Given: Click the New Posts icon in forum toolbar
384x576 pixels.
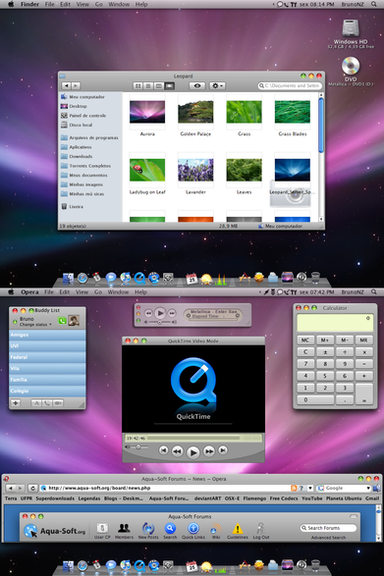Looking at the screenshot, I should [148, 531].
